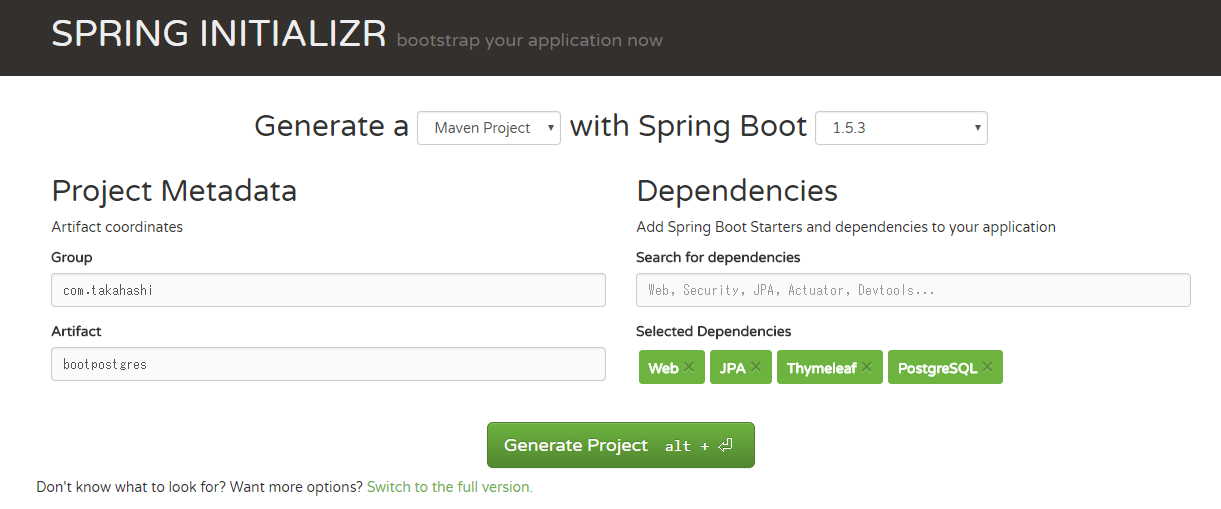Remove the JPA dependency with its X
Screen dimensions: 1221x509
click(x=756, y=367)
